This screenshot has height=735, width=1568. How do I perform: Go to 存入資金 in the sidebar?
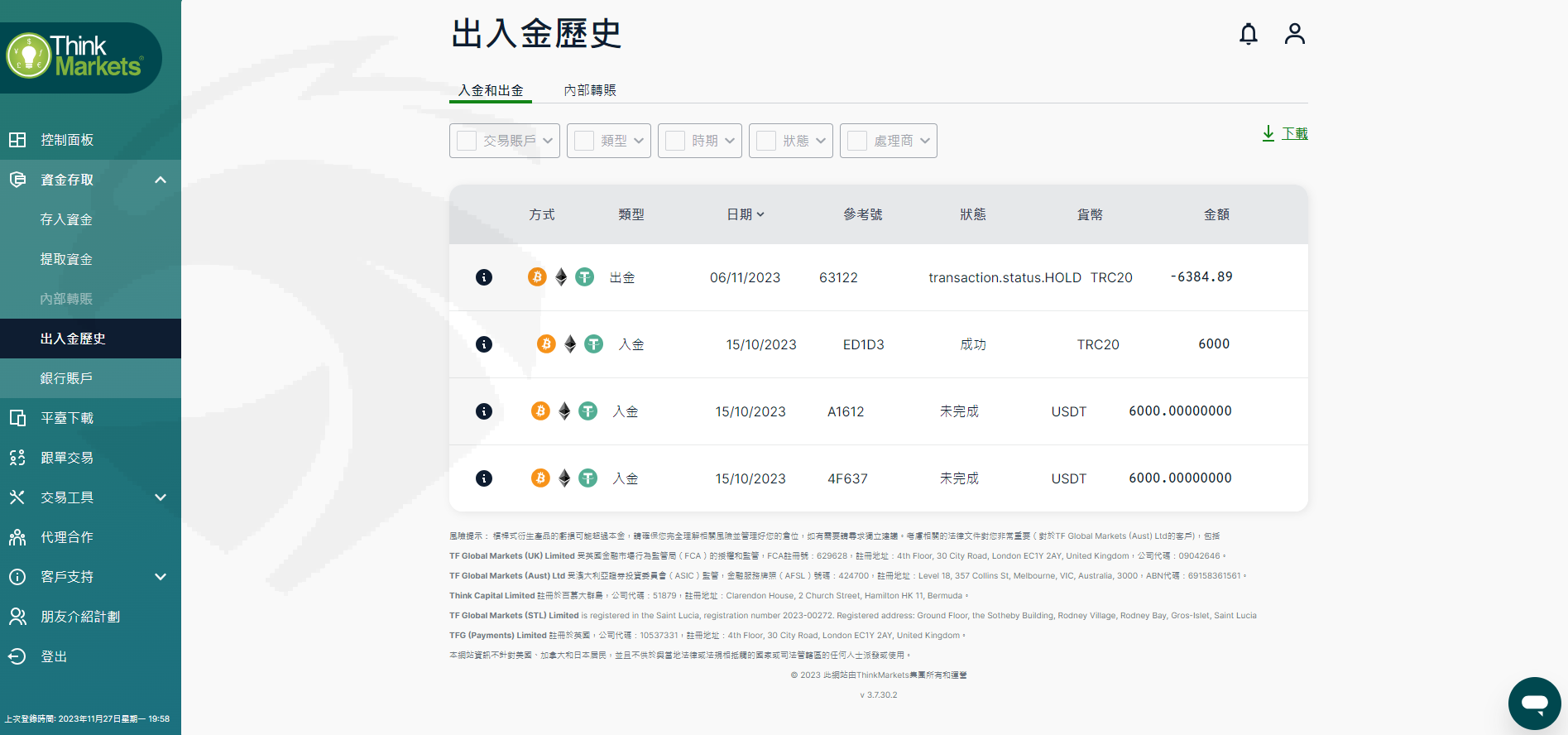[x=66, y=219]
